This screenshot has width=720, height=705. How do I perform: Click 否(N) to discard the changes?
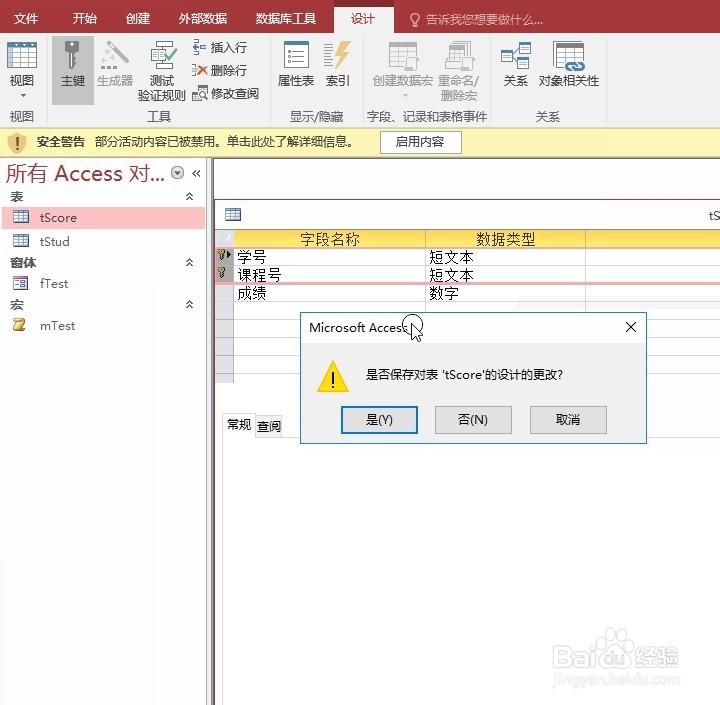pyautogui.click(x=473, y=420)
